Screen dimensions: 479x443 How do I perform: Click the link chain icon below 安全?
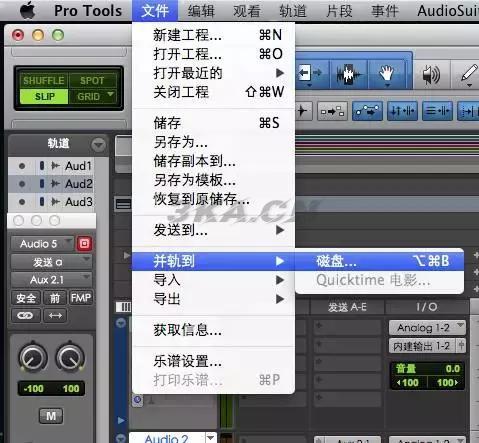pyautogui.click(x=26, y=315)
